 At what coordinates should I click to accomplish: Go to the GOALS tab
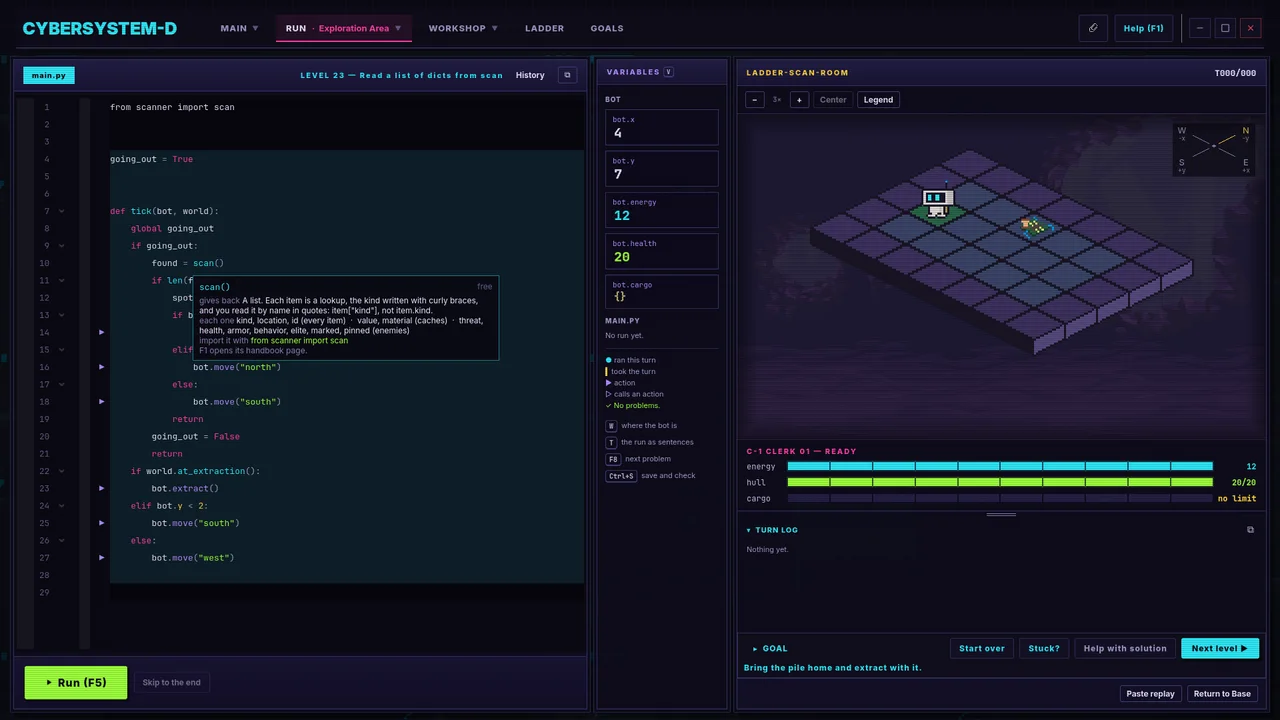click(607, 28)
